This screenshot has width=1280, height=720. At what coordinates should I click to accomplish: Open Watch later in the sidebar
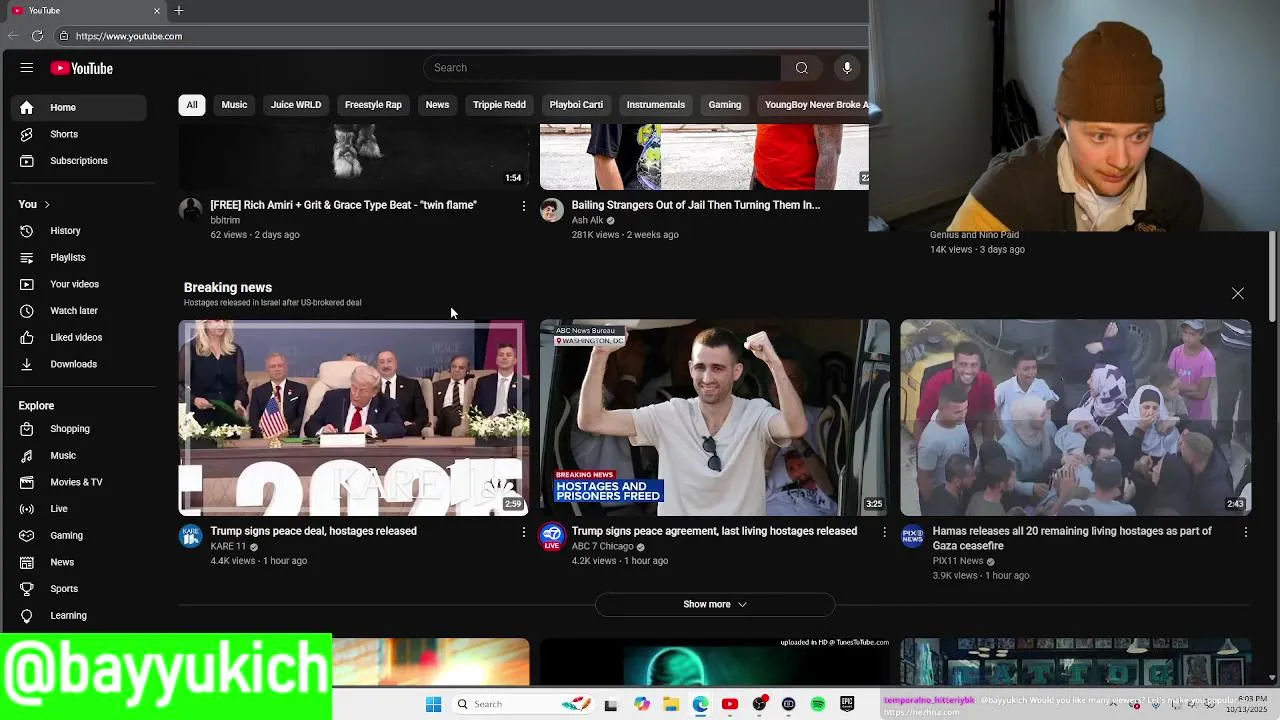81,311
